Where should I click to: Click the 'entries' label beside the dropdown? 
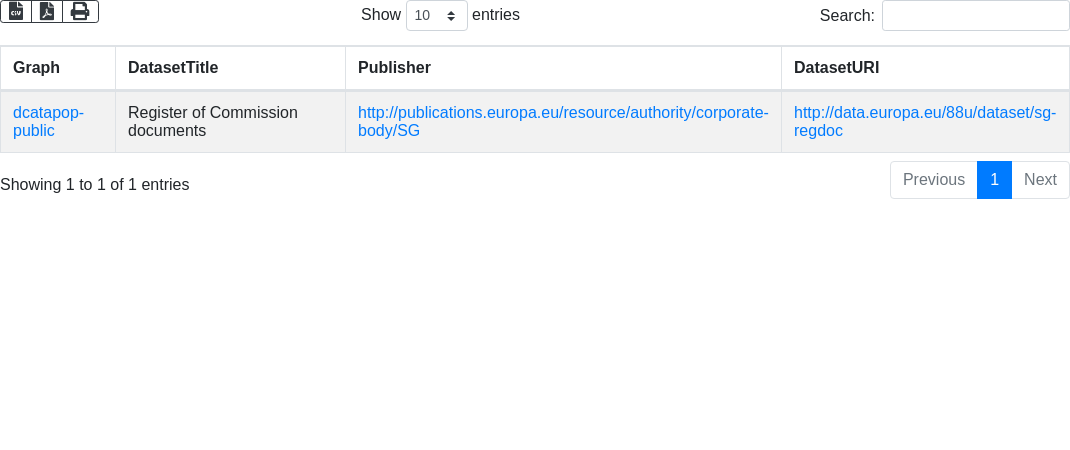496,15
